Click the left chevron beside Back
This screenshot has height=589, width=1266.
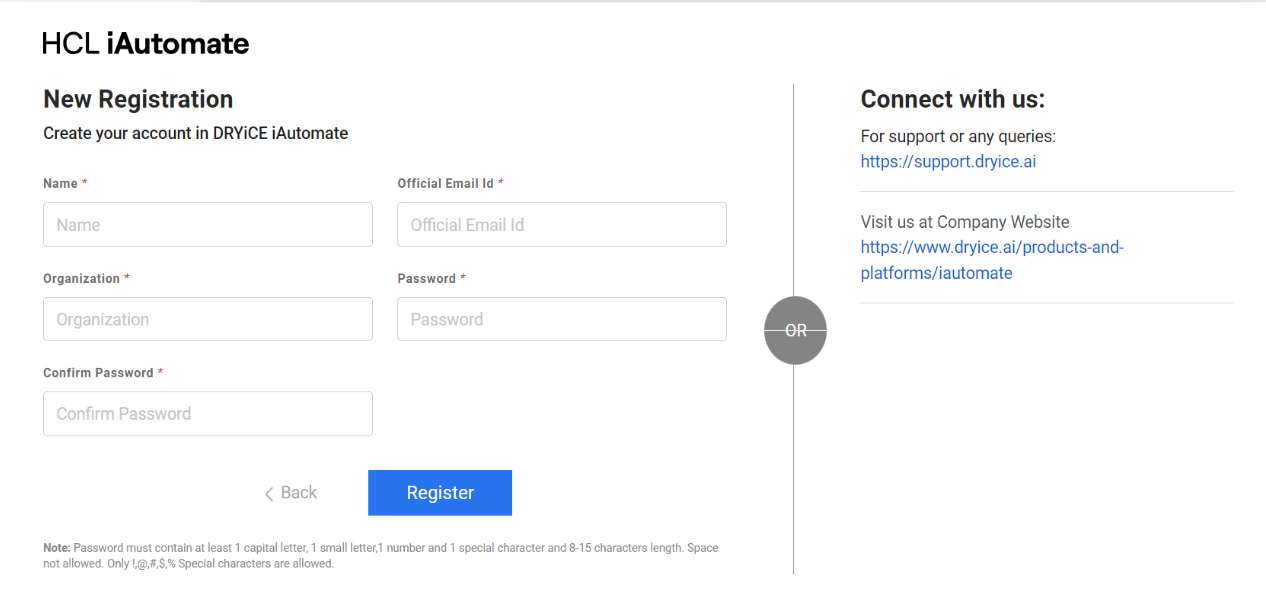(x=269, y=494)
